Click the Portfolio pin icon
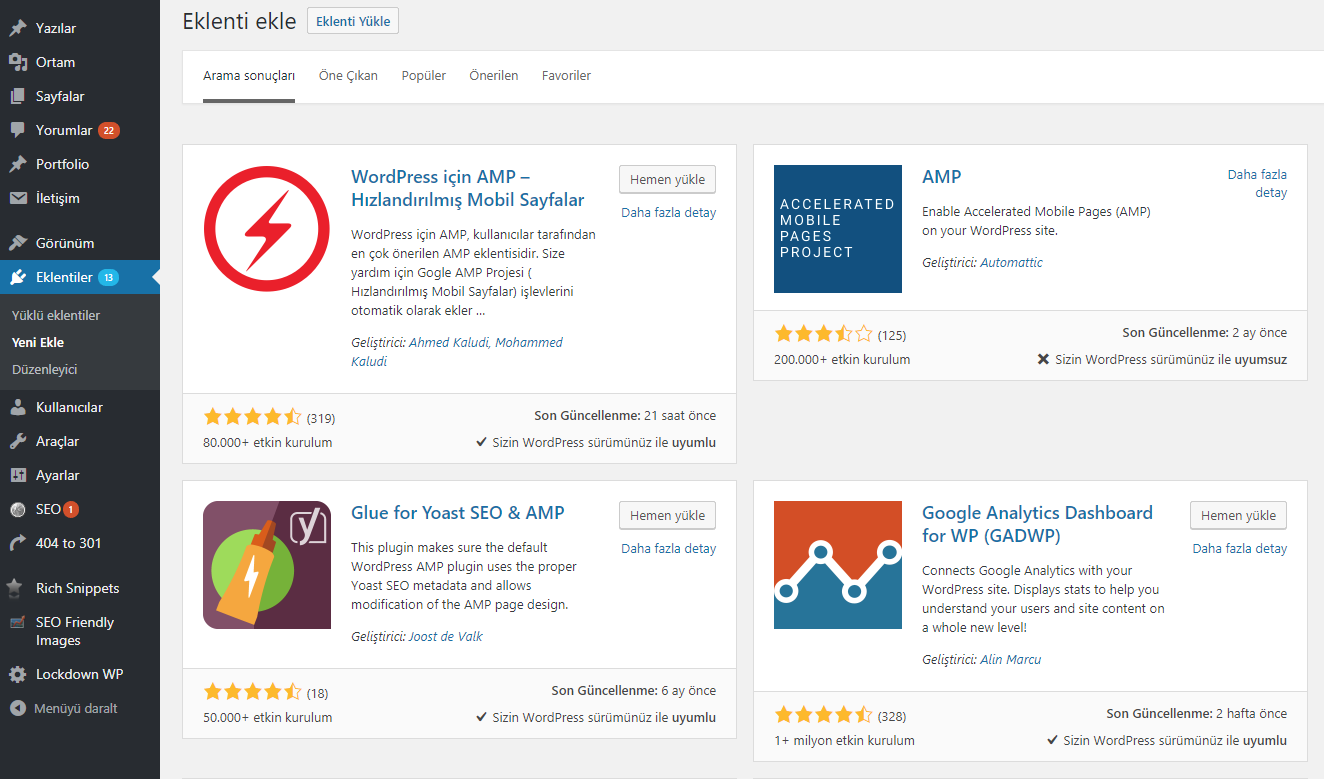 18,164
